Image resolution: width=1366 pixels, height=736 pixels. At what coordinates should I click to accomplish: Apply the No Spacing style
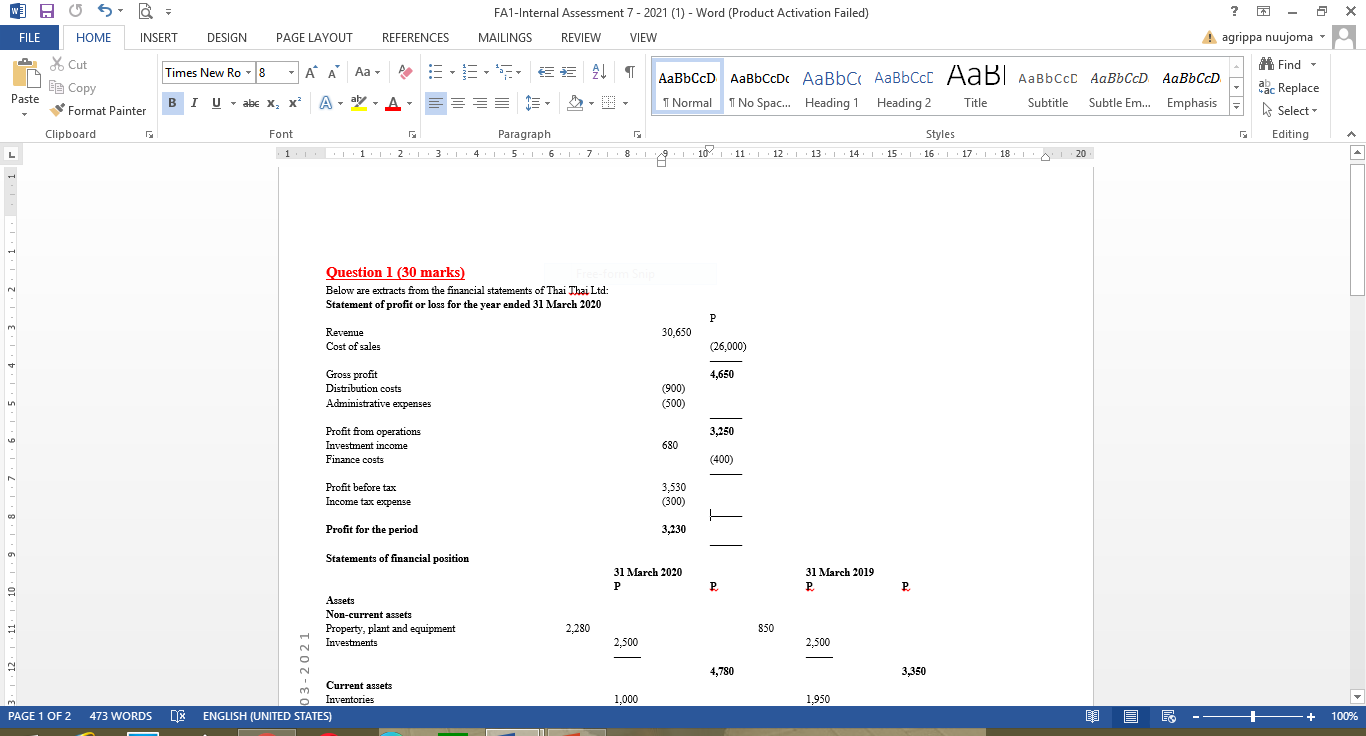(760, 88)
